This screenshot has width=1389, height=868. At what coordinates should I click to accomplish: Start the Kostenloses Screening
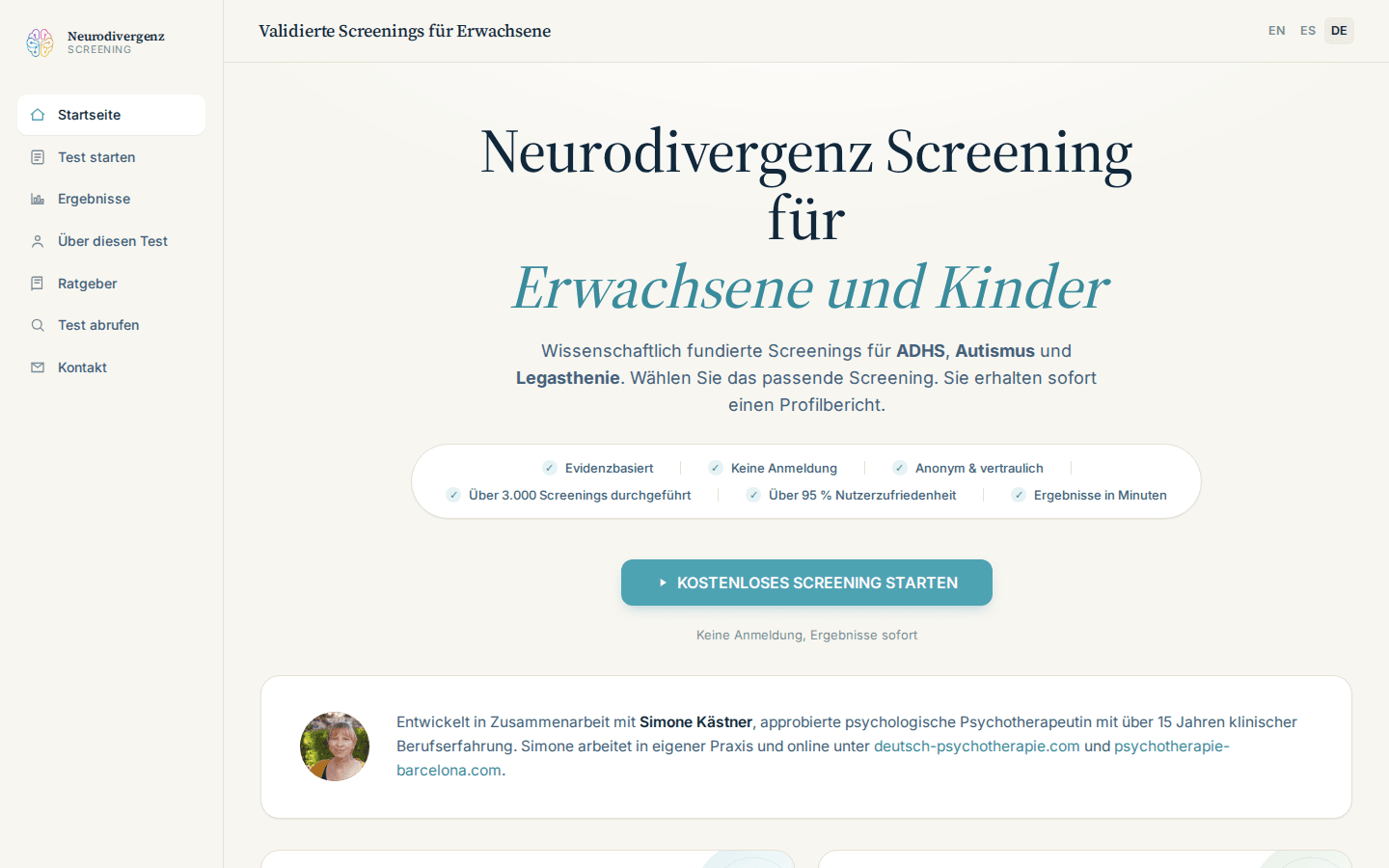coord(806,583)
